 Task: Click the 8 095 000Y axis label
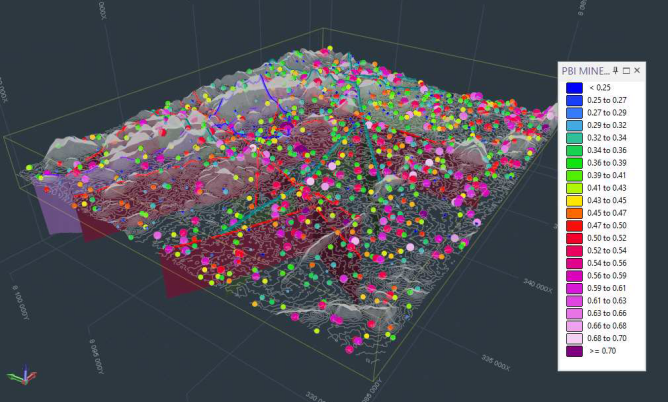(x=96, y=357)
